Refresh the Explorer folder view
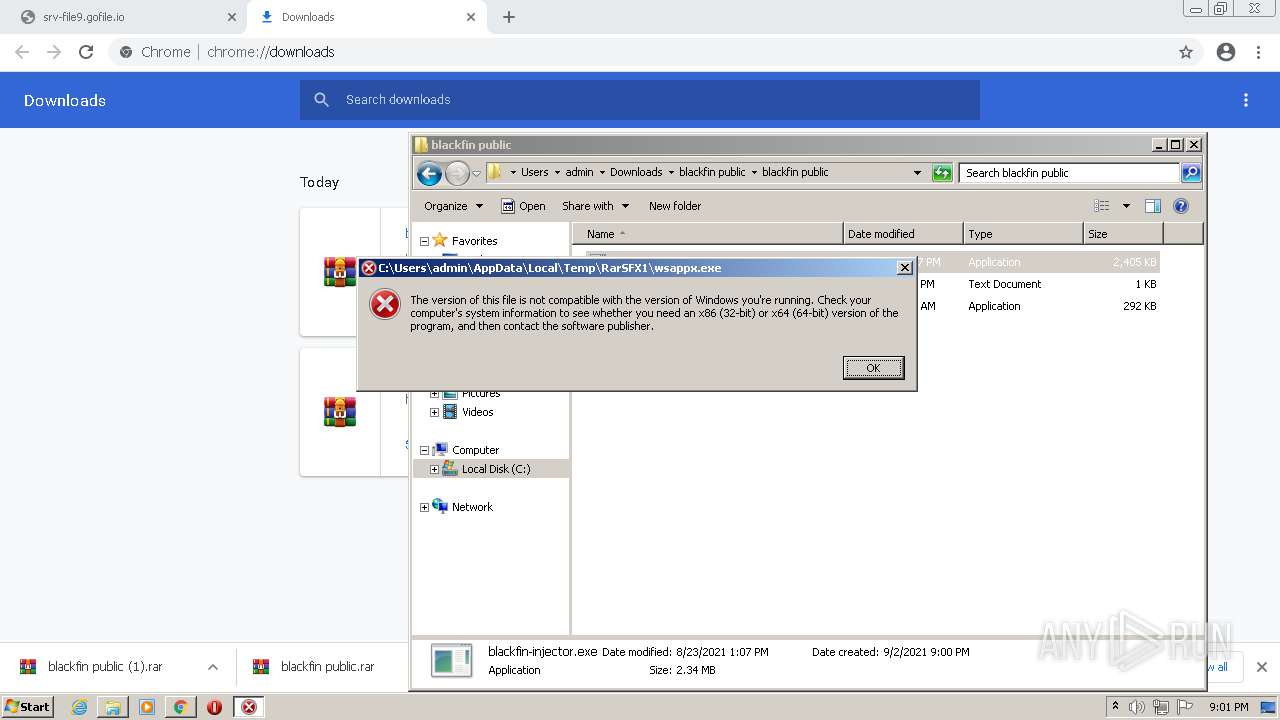Image resolution: width=1280 pixels, height=720 pixels. [942, 173]
